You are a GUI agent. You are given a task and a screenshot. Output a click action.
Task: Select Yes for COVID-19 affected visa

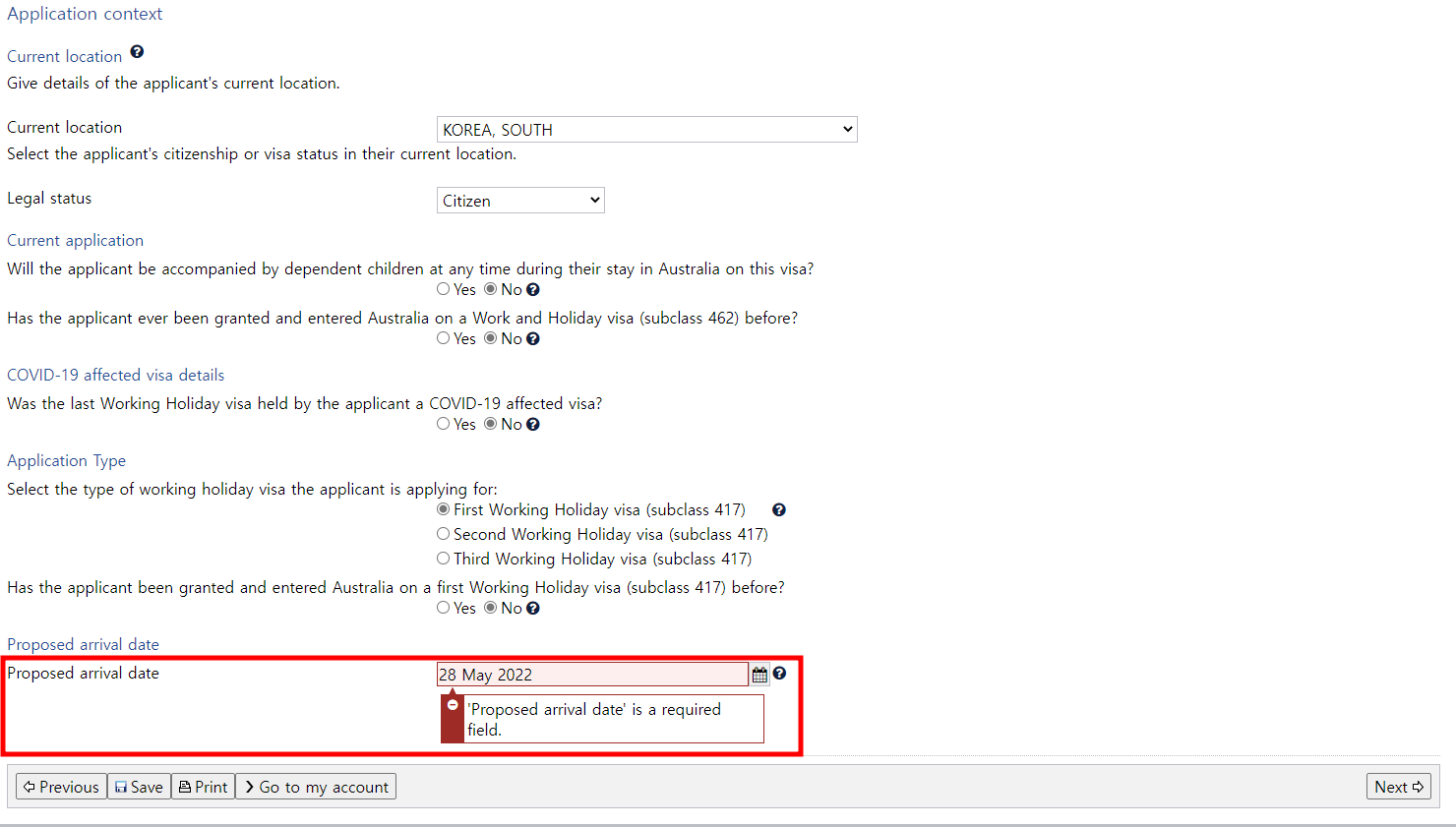point(444,424)
